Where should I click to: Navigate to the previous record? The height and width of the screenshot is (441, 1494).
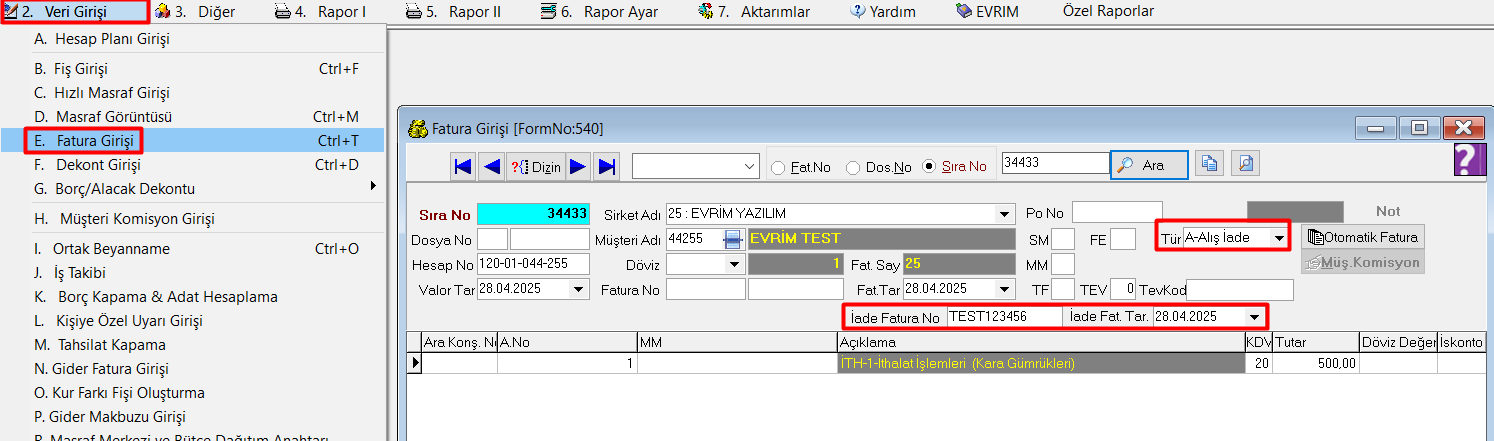(491, 167)
